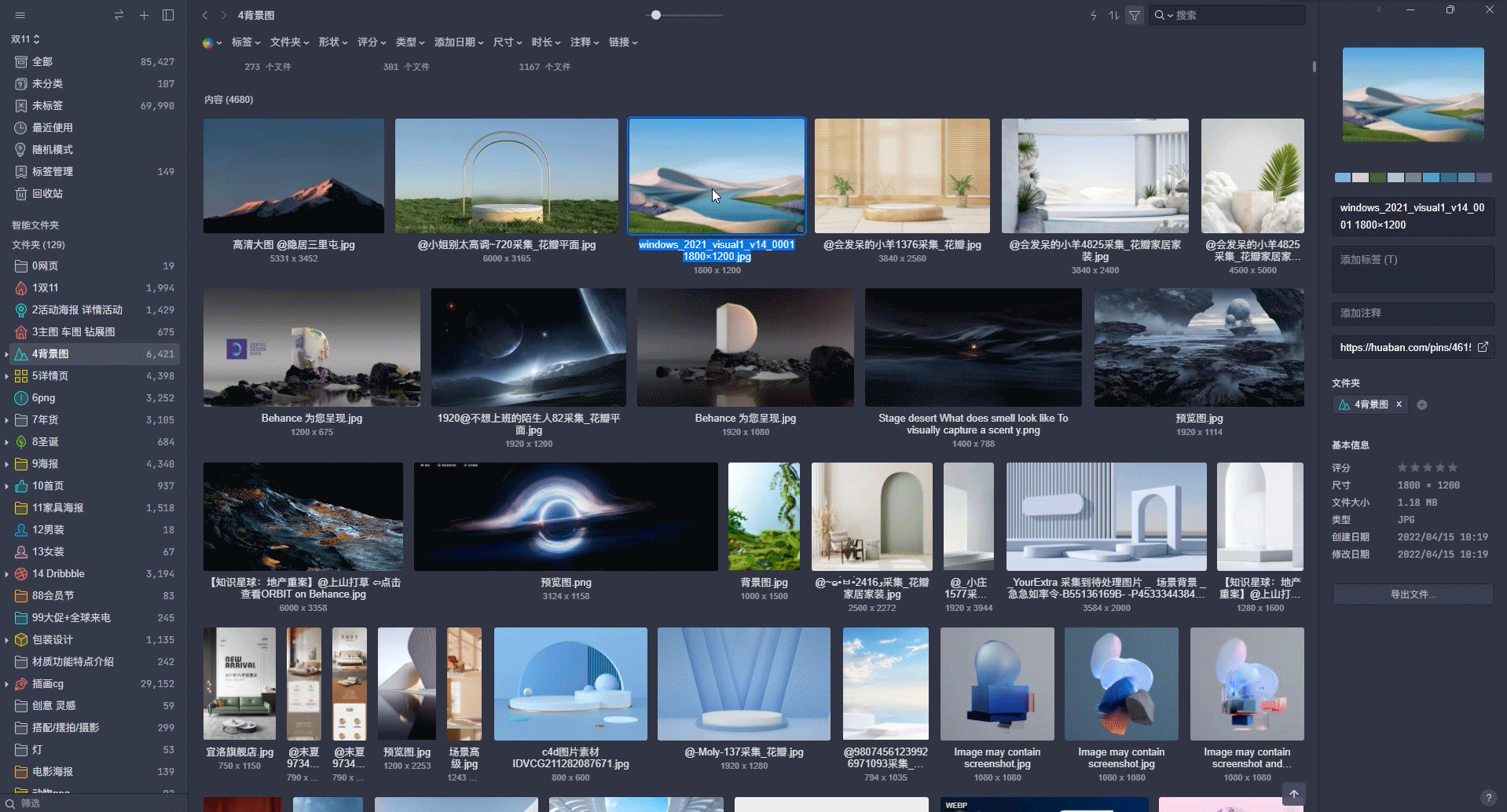
Task: Open 随机模式 in the sidebar
Action: click(x=94, y=149)
